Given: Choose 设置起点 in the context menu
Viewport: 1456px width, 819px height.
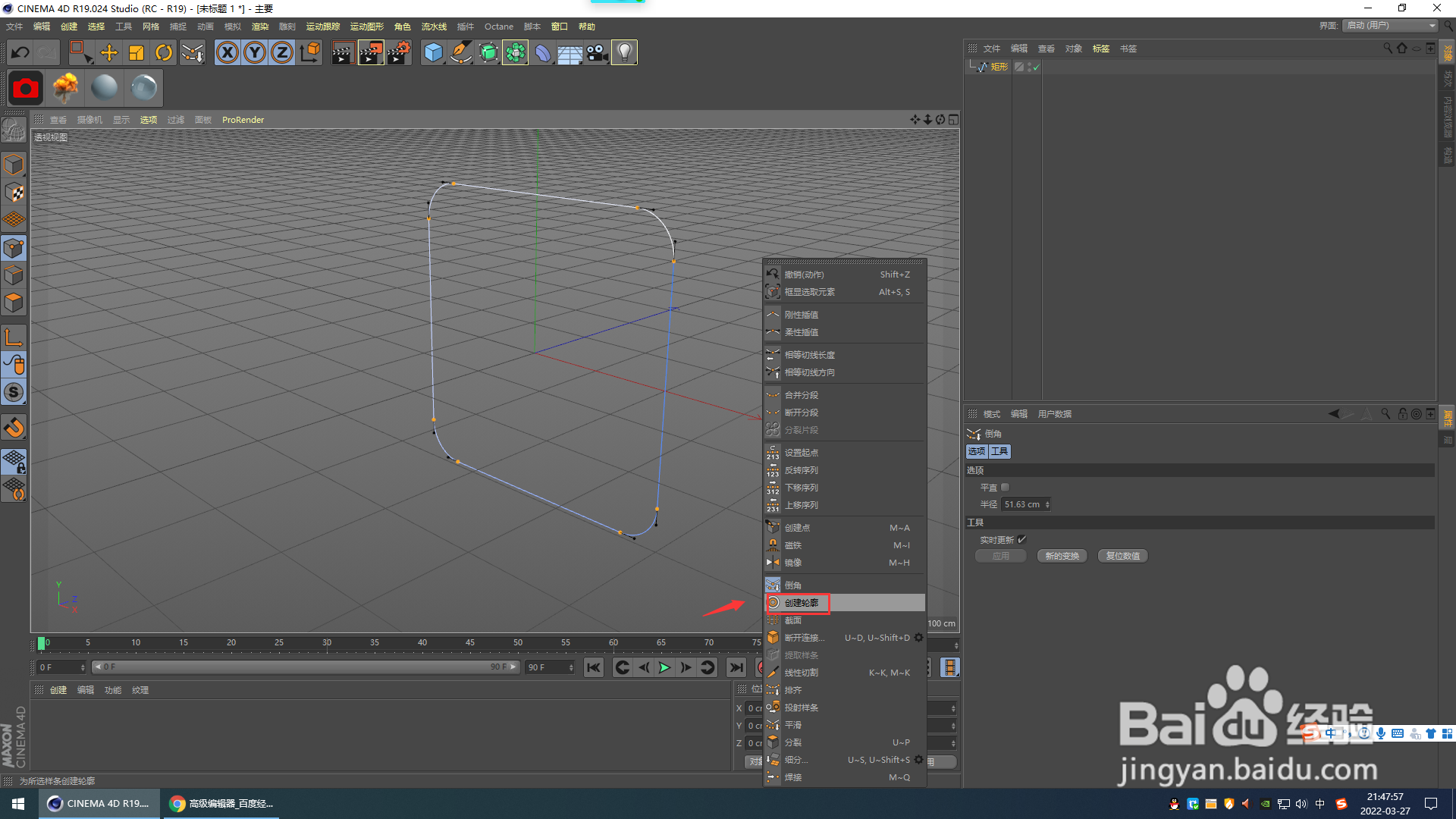Looking at the screenshot, I should [845, 453].
